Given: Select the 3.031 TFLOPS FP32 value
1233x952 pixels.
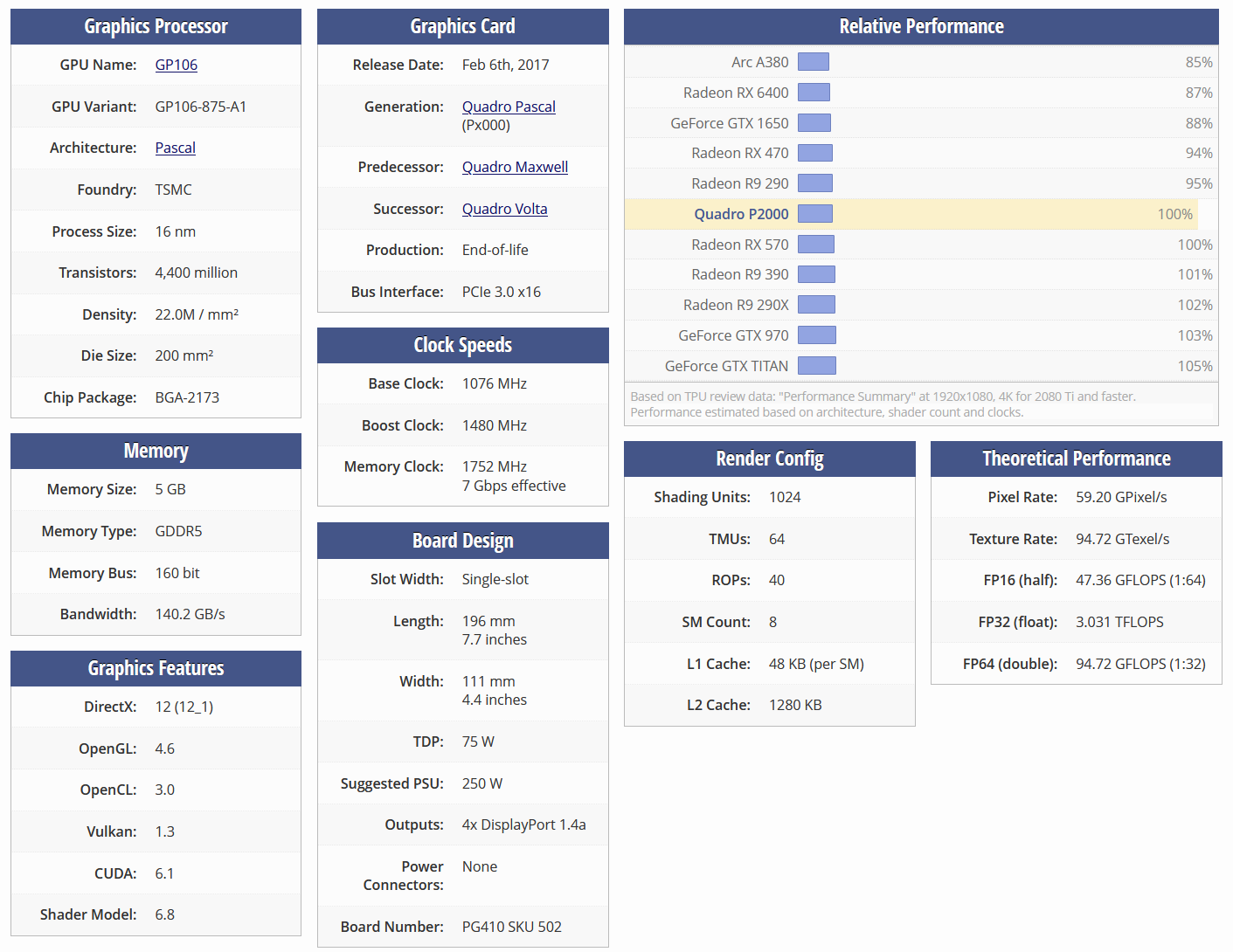Looking at the screenshot, I should (x=1119, y=622).
